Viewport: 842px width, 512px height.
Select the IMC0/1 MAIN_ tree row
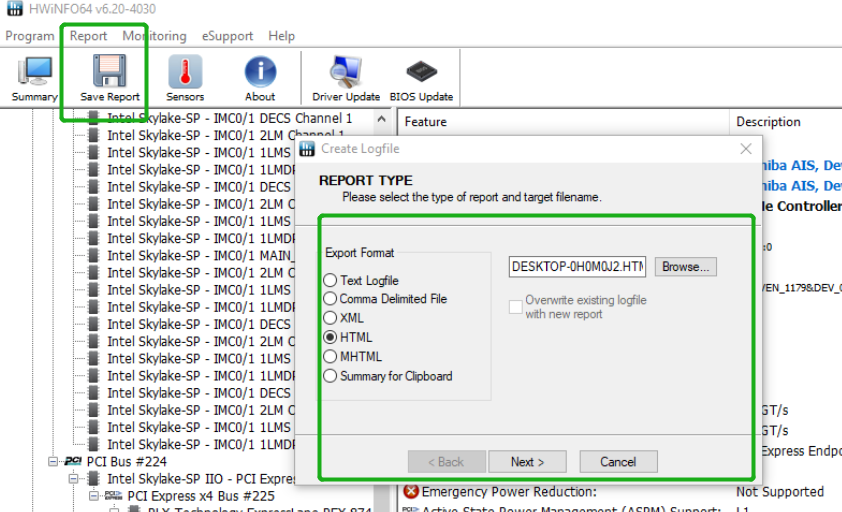tap(201, 255)
